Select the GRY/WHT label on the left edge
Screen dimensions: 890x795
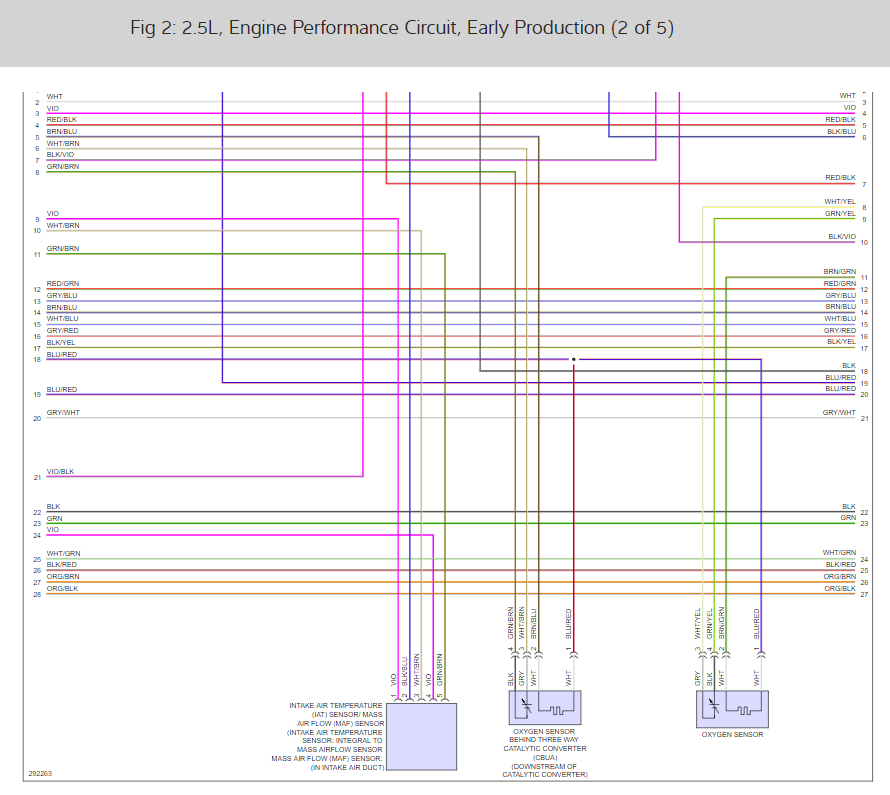coord(63,413)
